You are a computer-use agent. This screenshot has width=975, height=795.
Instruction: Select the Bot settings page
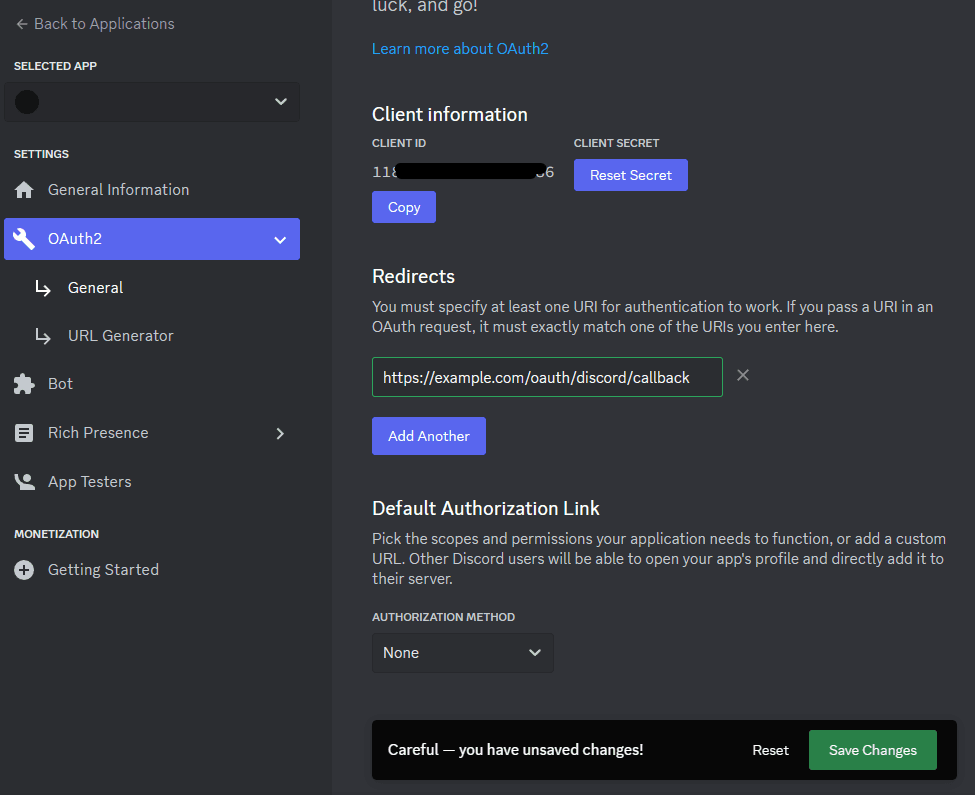60,384
